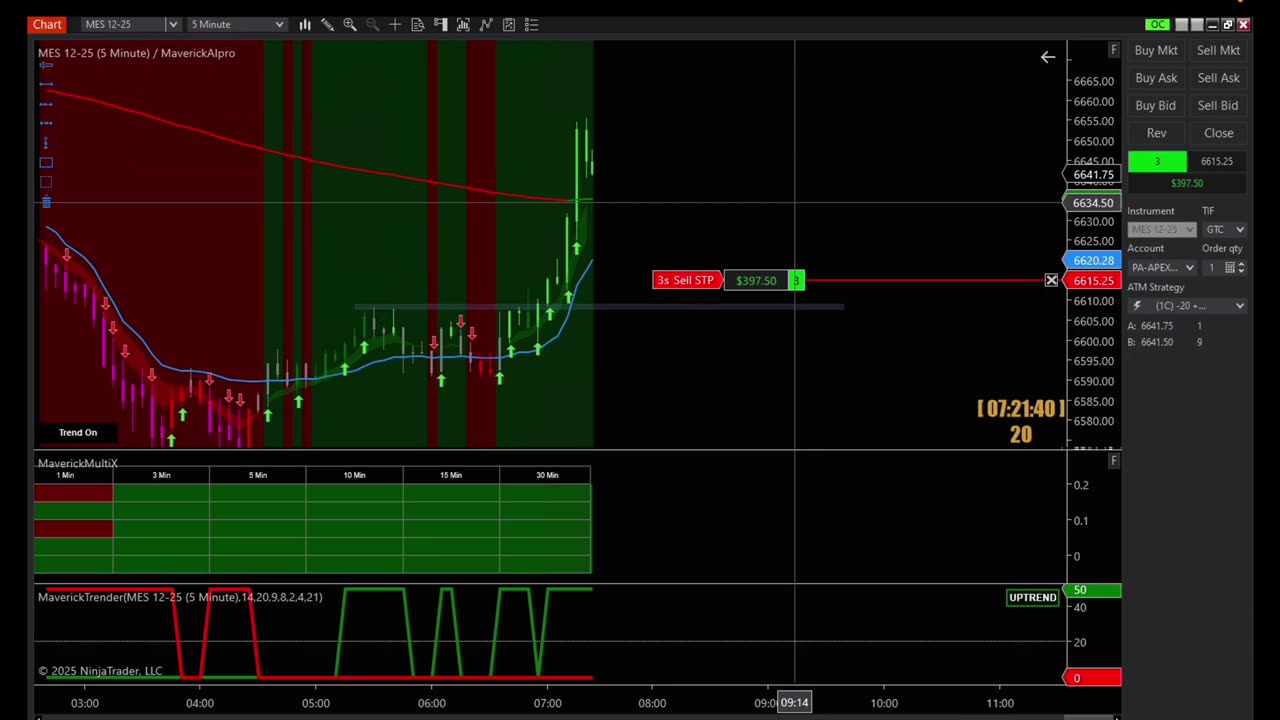Click the Close position button
This screenshot has height=720, width=1280.
pyautogui.click(x=1218, y=133)
